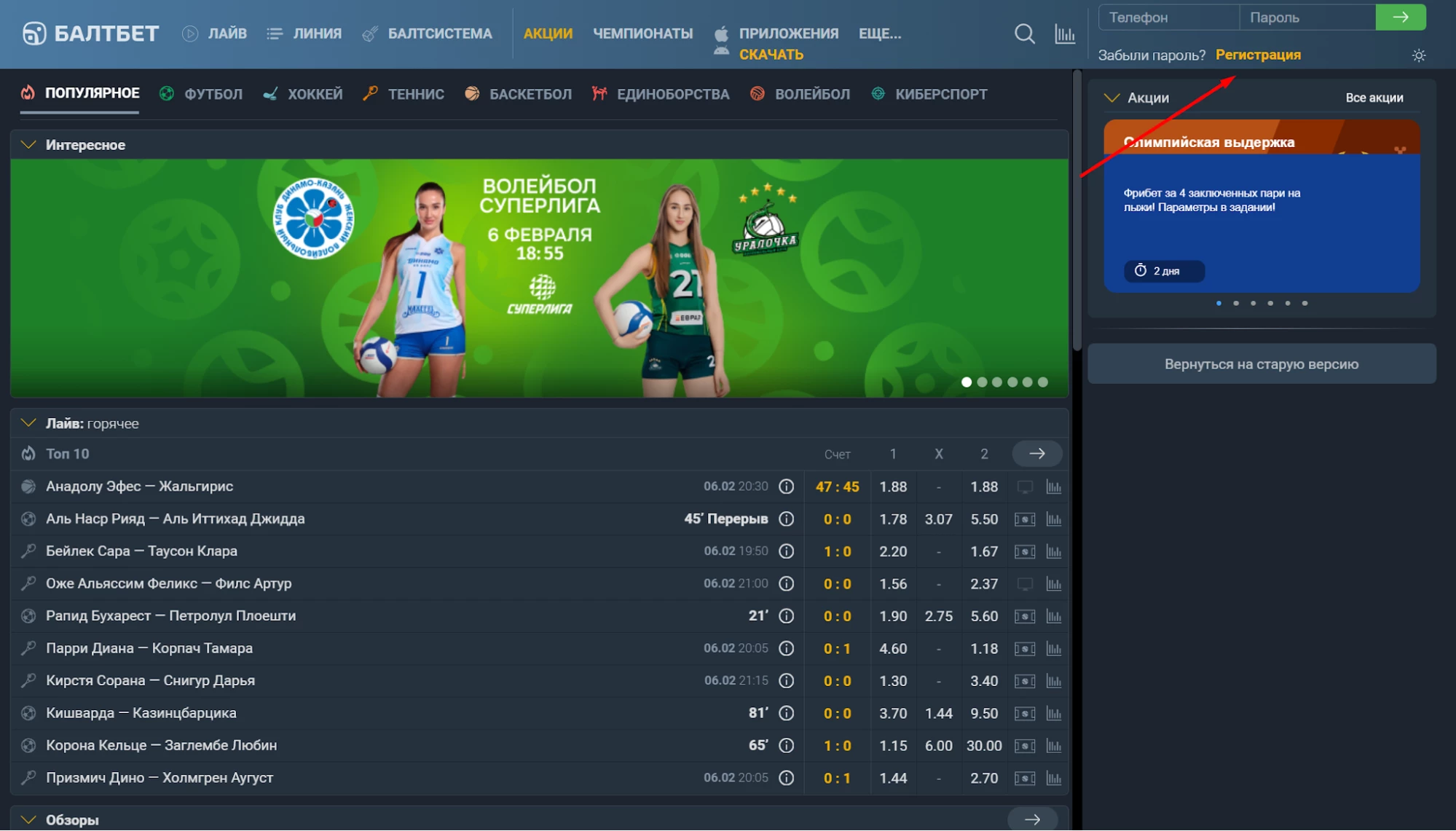Image resolution: width=1456 pixels, height=831 pixels.
Task: Open info icon for Рапид Бухарест match
Action: [x=786, y=616]
